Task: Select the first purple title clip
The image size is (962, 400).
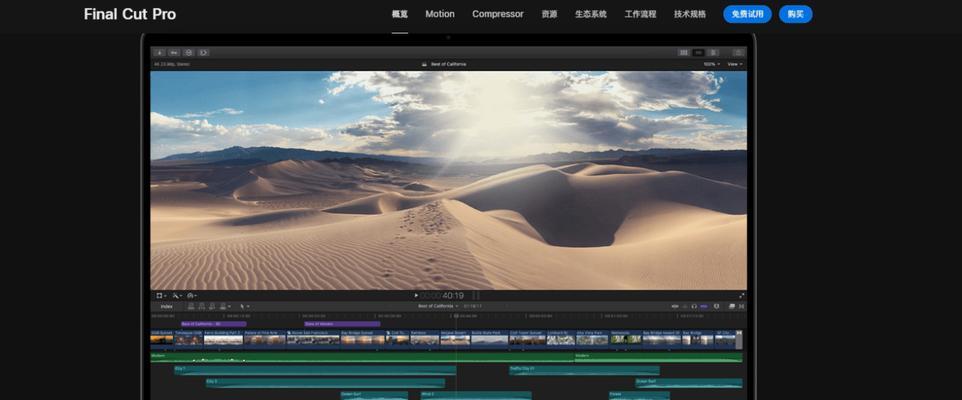Action: click(214, 324)
